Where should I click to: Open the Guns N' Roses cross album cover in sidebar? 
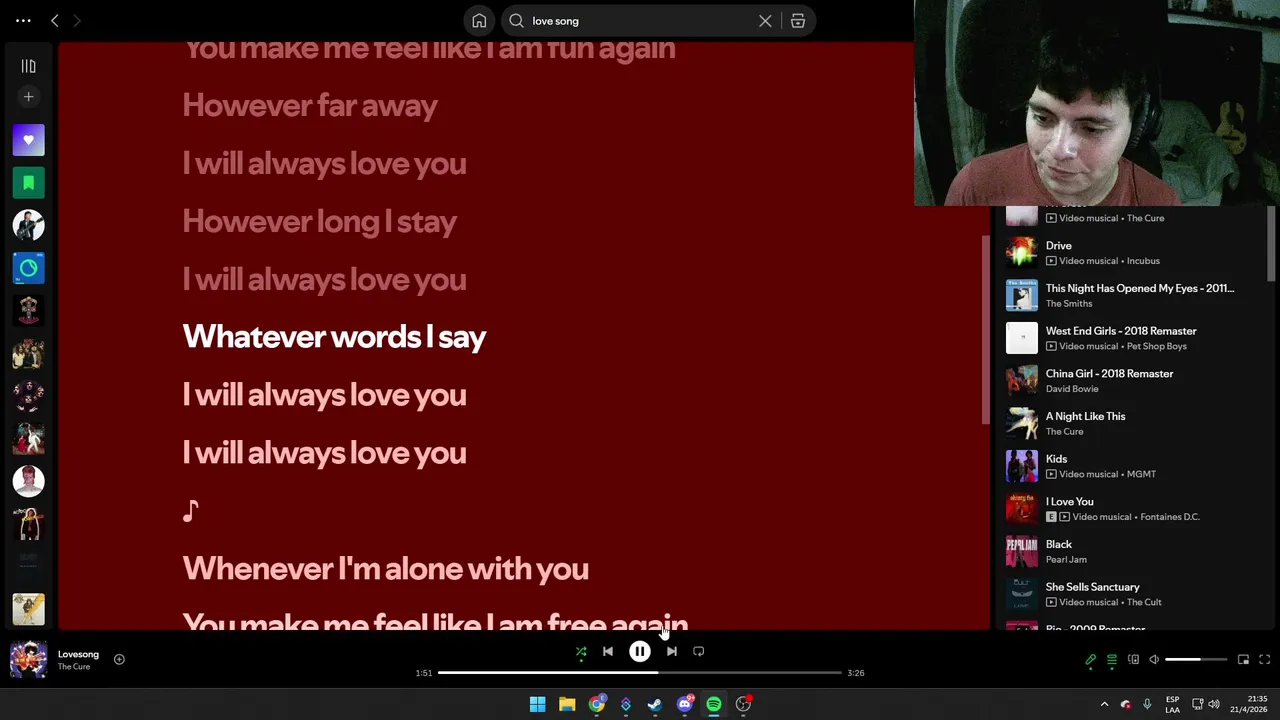pos(28,311)
